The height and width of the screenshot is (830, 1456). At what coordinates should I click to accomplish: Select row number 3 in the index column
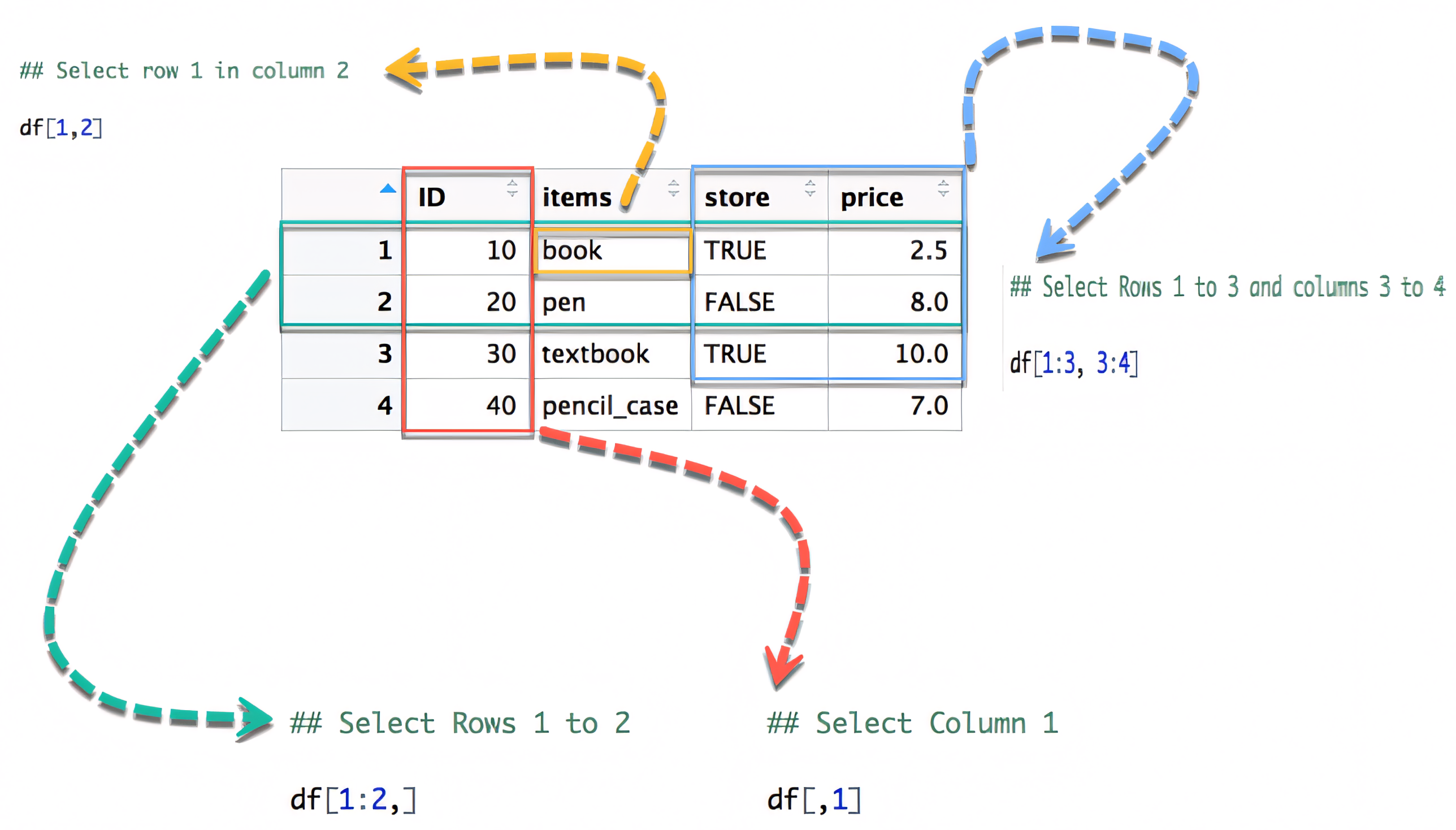(385, 354)
